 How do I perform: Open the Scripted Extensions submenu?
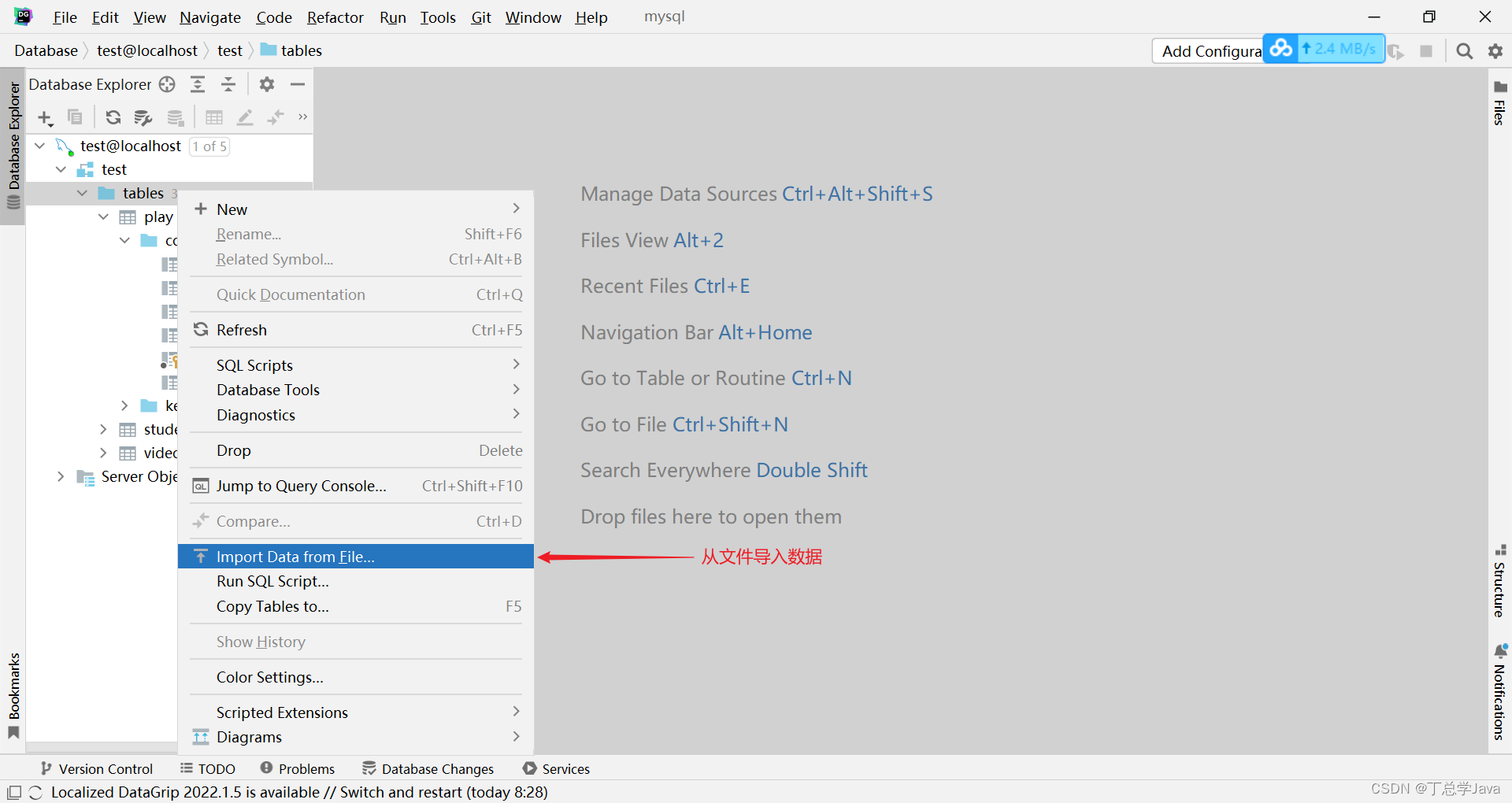click(x=356, y=712)
